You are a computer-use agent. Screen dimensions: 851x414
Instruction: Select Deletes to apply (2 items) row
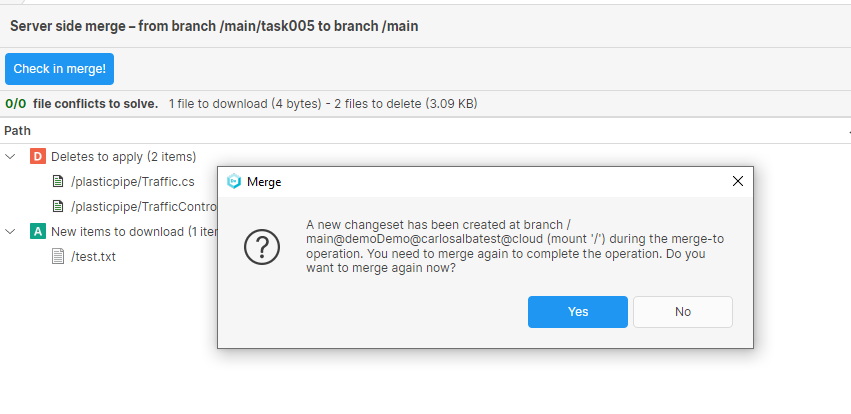[x=123, y=156]
